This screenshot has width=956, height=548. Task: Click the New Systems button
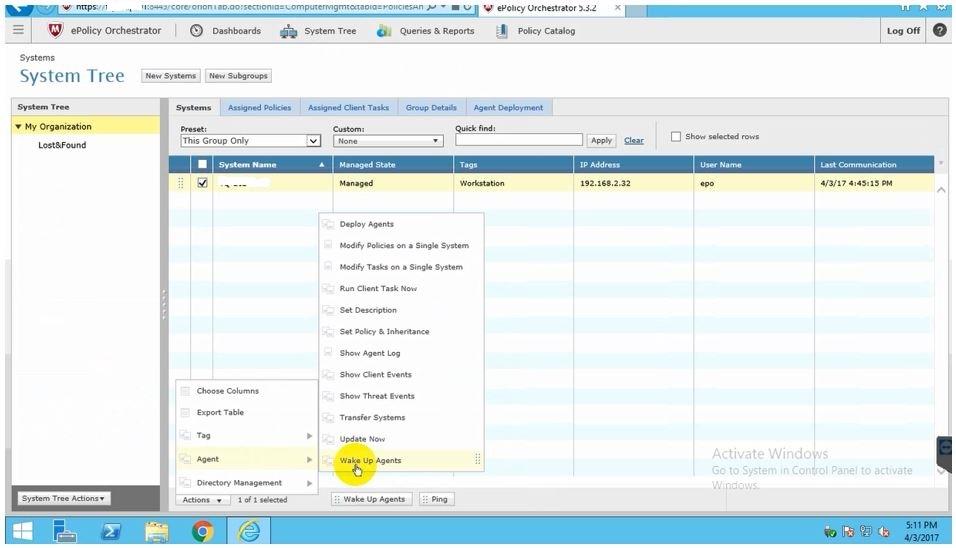170,76
